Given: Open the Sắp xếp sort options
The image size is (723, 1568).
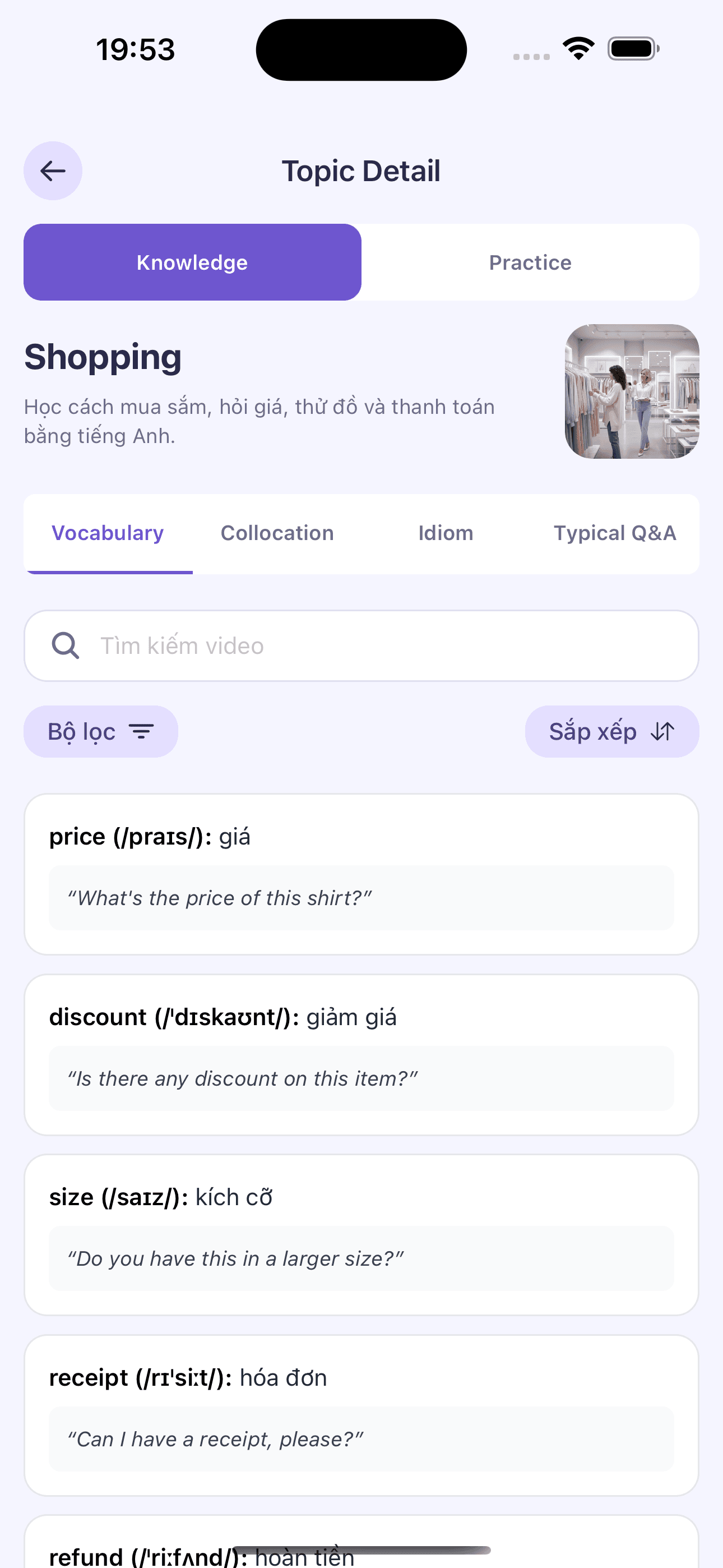Looking at the screenshot, I should tap(611, 731).
